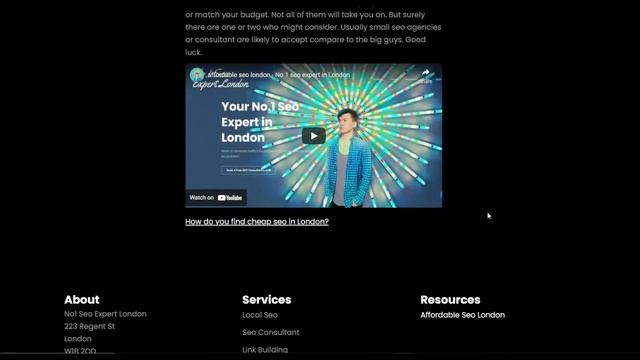Viewport: 640px width, 360px height.
Task: Open the Link Building service link
Action: click(x=265, y=350)
